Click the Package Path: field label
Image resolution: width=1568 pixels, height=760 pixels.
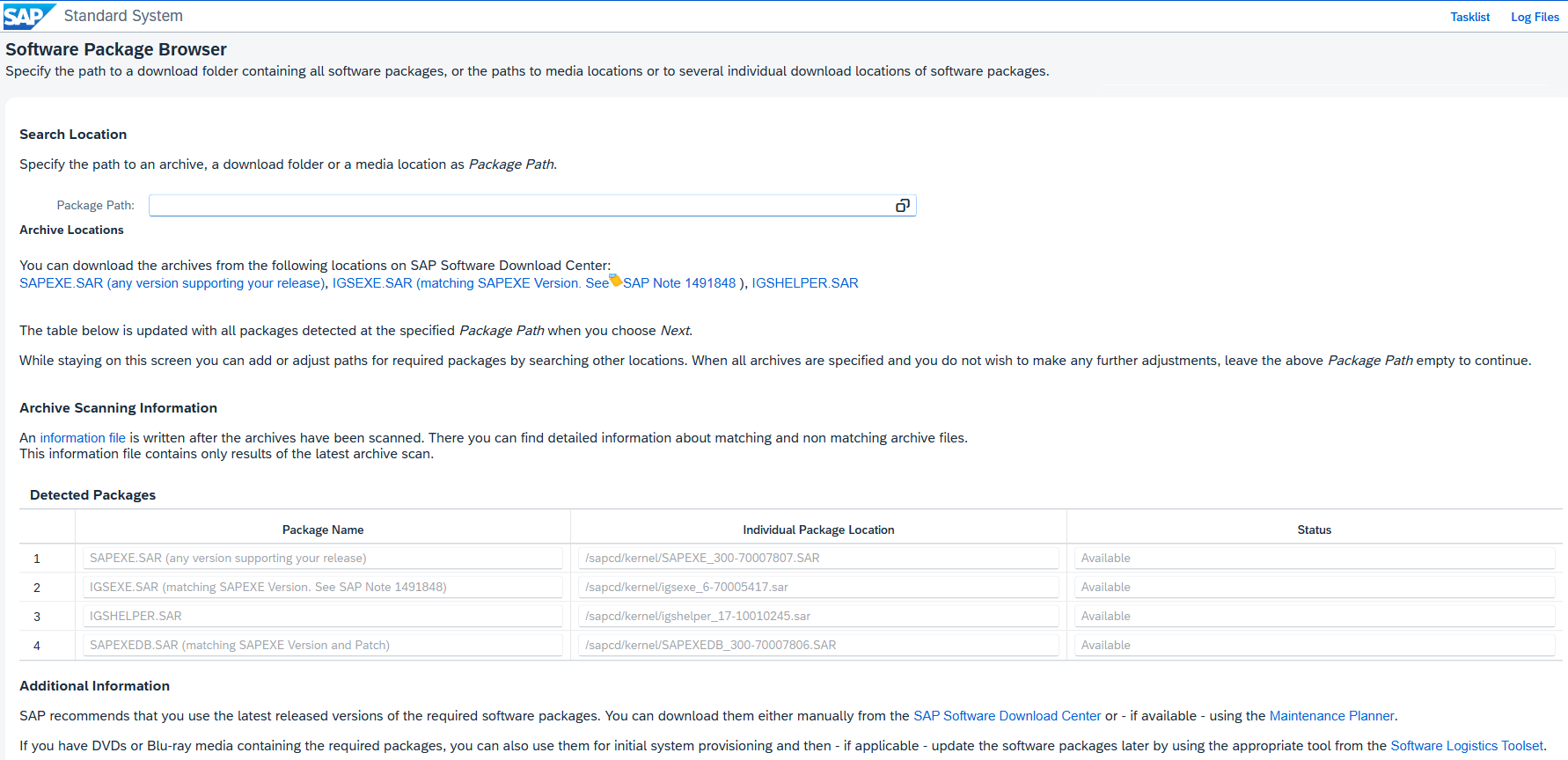96,206
